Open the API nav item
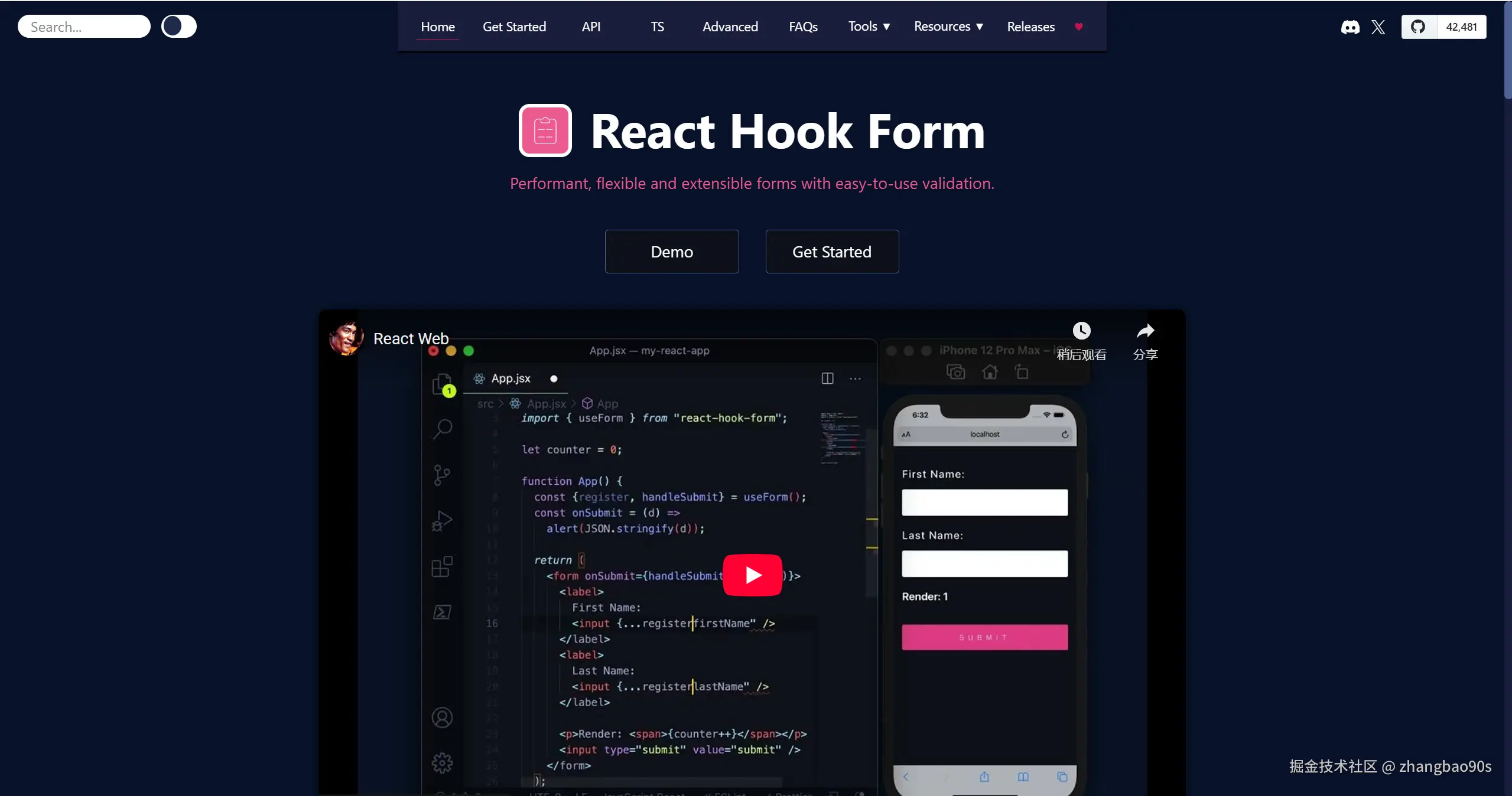The height and width of the screenshot is (796, 1512). [591, 27]
